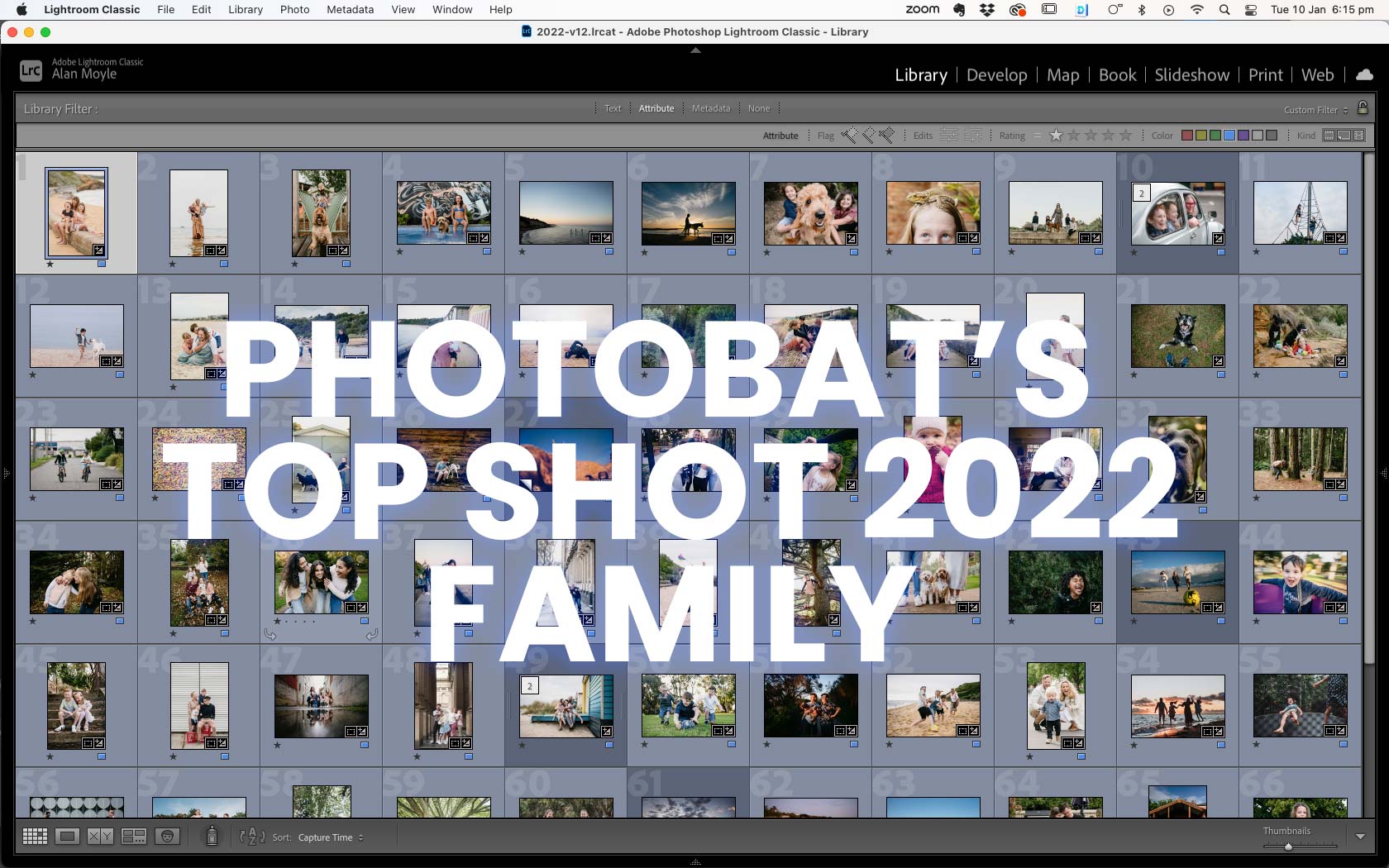The height and width of the screenshot is (868, 1389).
Task: Open Compare view (XY) icon
Action: (100, 837)
